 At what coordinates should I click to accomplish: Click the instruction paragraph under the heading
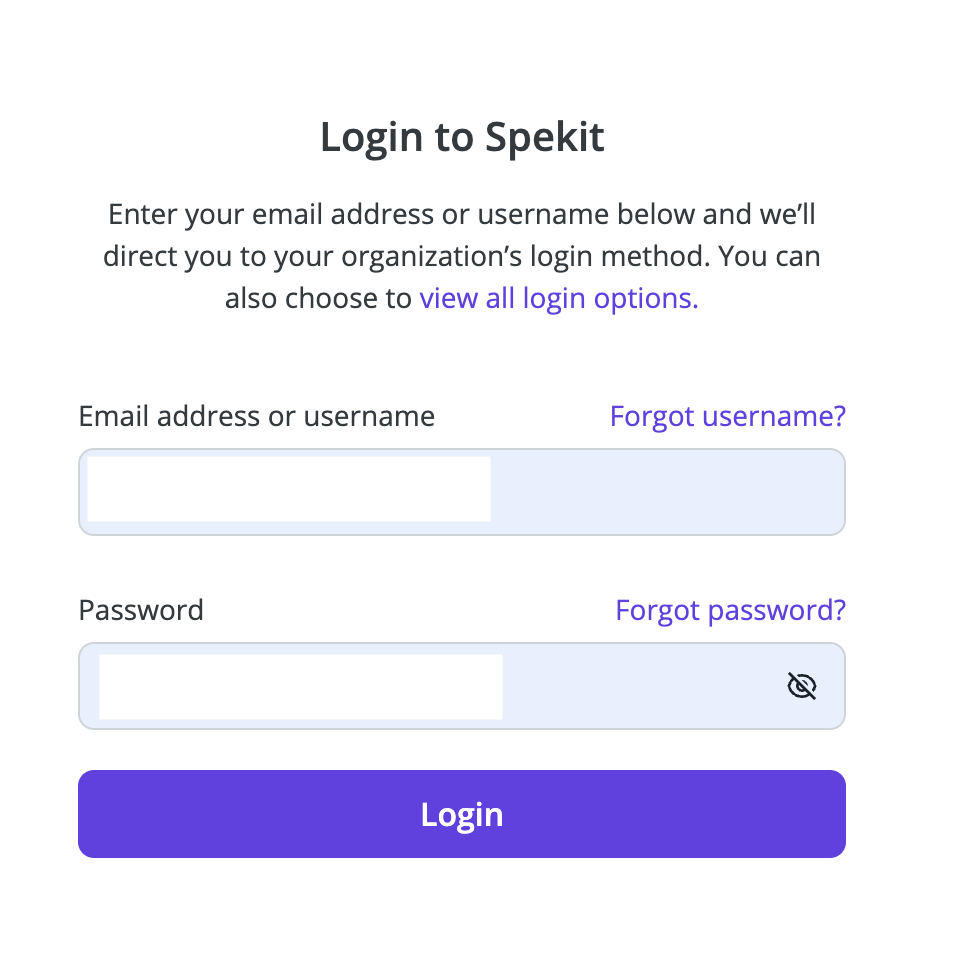point(462,256)
